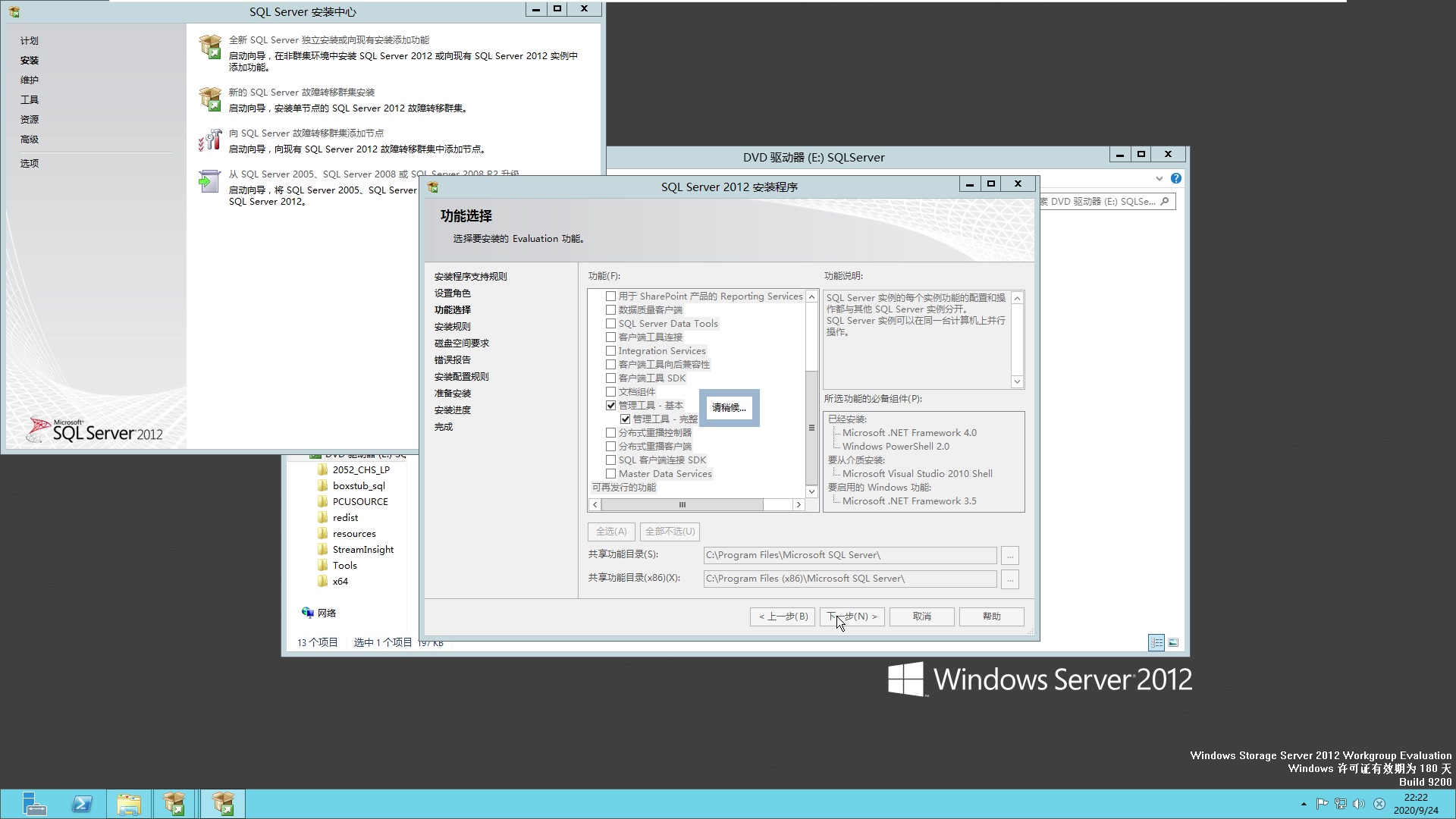Check the SQL Server Data Tools feature

click(x=611, y=323)
